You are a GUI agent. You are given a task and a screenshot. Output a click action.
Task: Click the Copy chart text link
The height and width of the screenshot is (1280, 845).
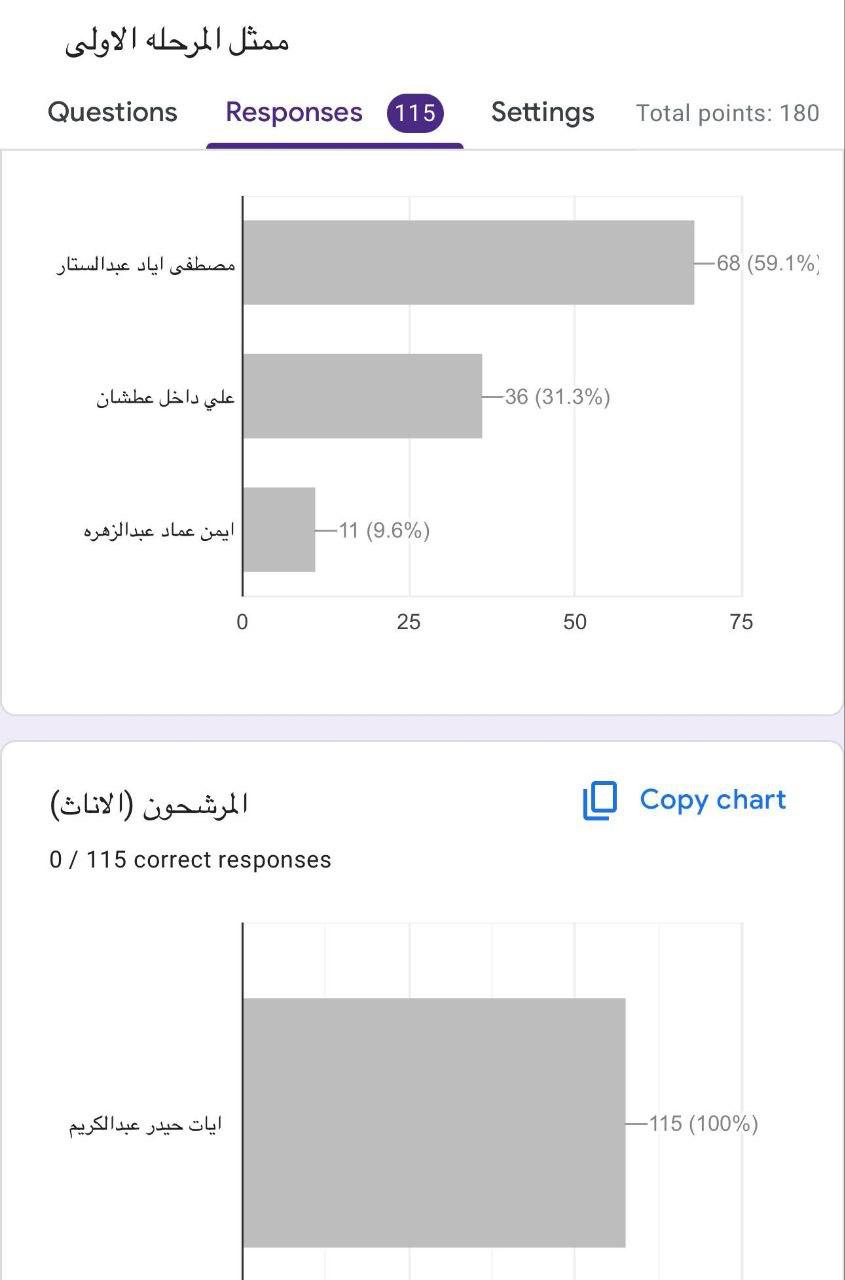(x=712, y=800)
